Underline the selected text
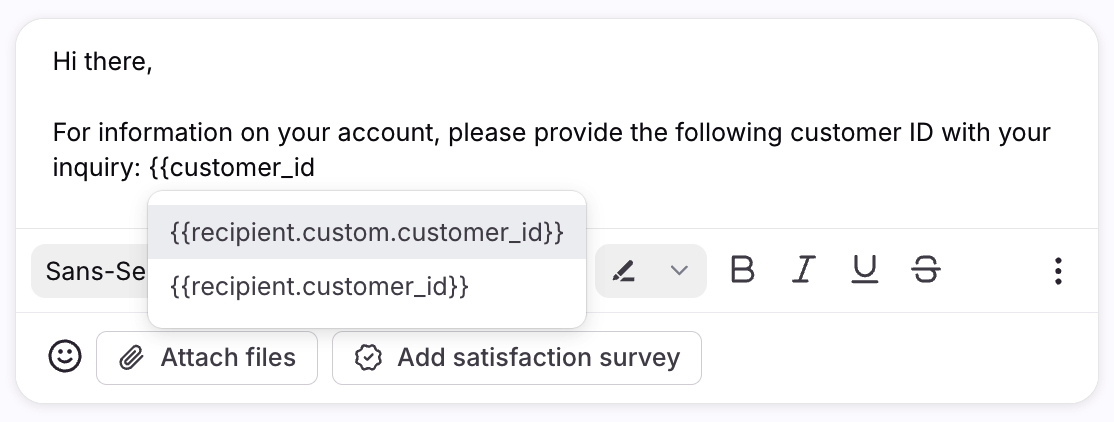 tap(865, 270)
